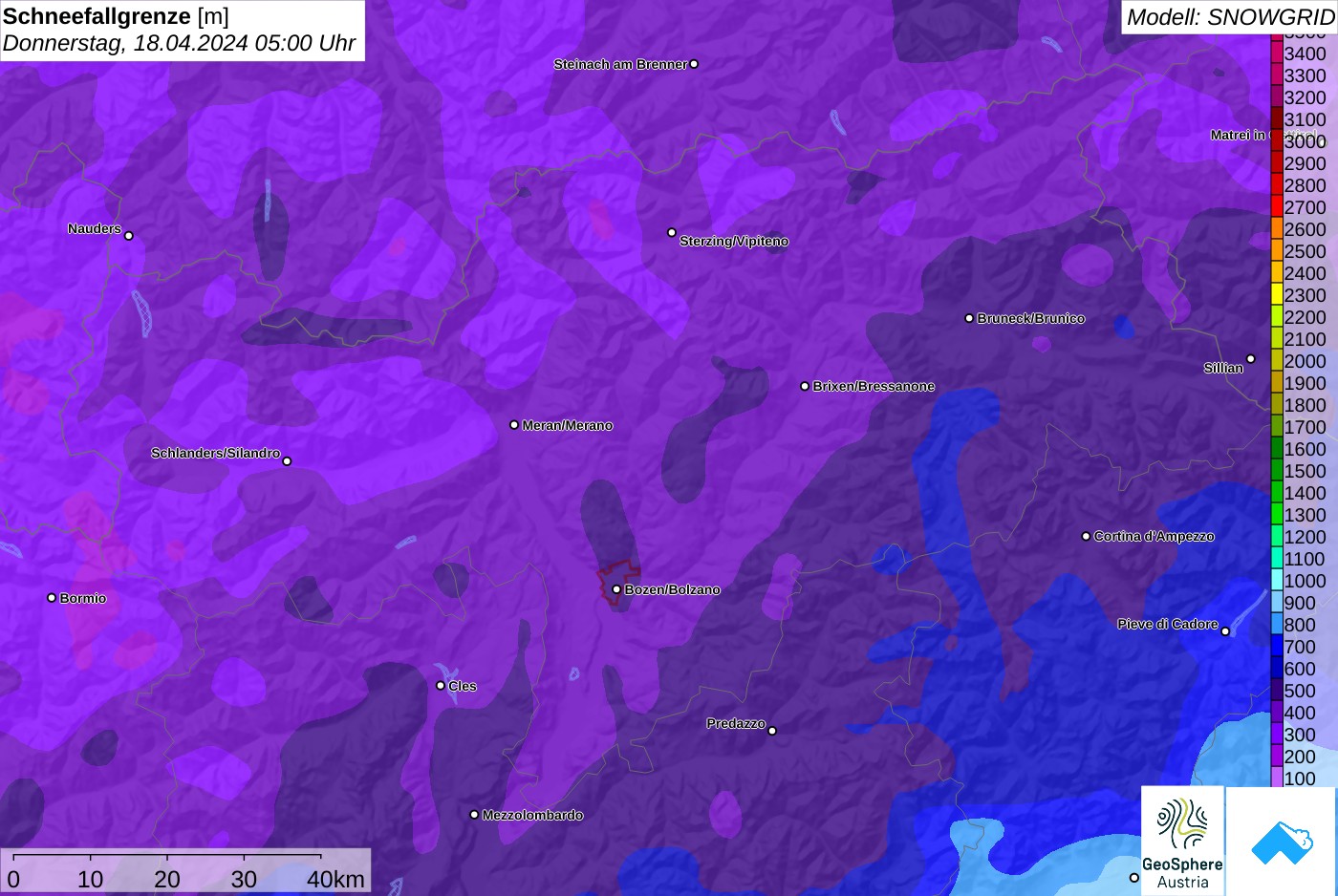1338x896 pixels.
Task: Click the 700 m blue legend swatch
Action: tap(1276, 646)
